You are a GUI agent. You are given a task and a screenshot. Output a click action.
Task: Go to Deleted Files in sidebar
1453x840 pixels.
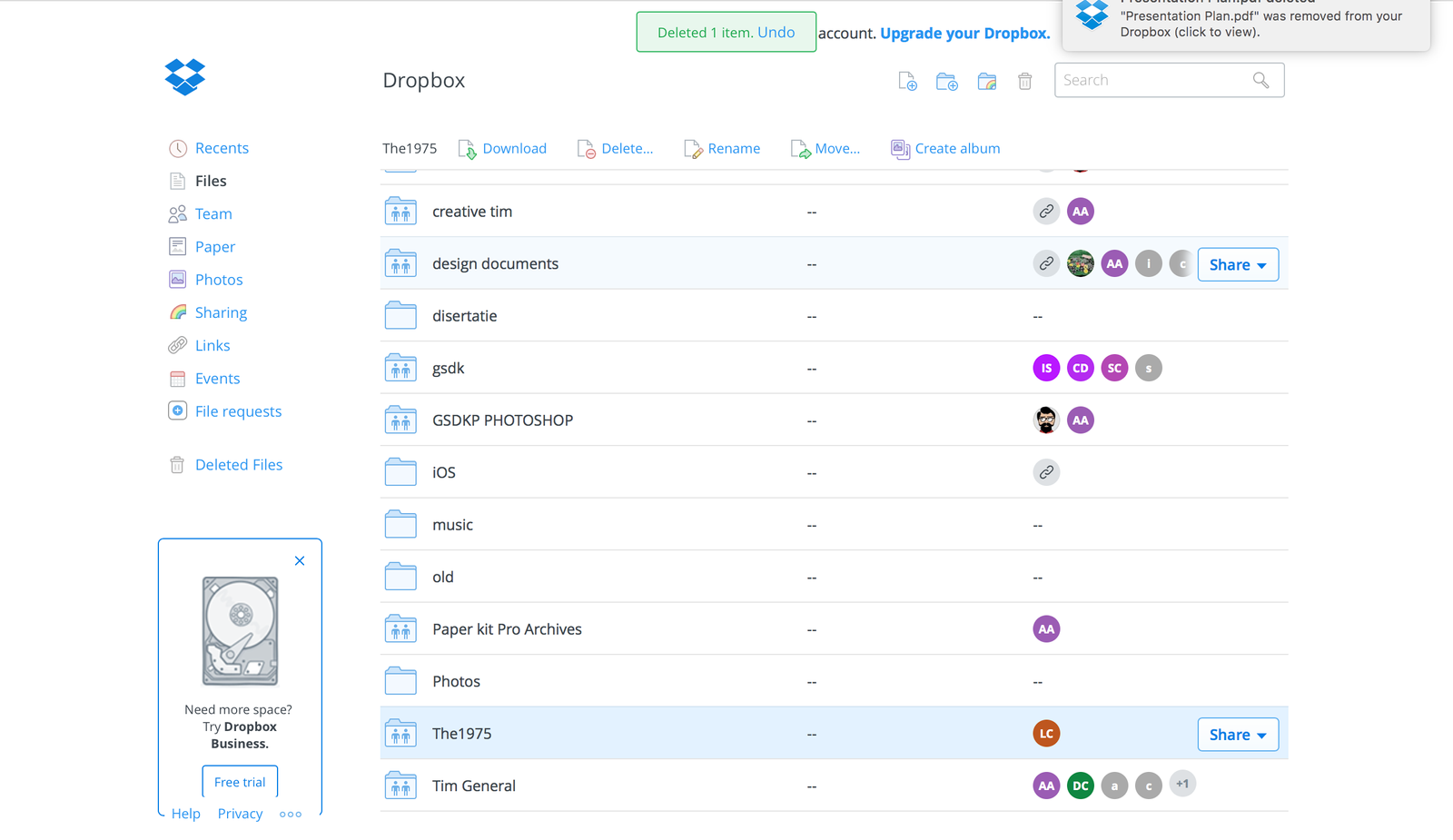239,465
